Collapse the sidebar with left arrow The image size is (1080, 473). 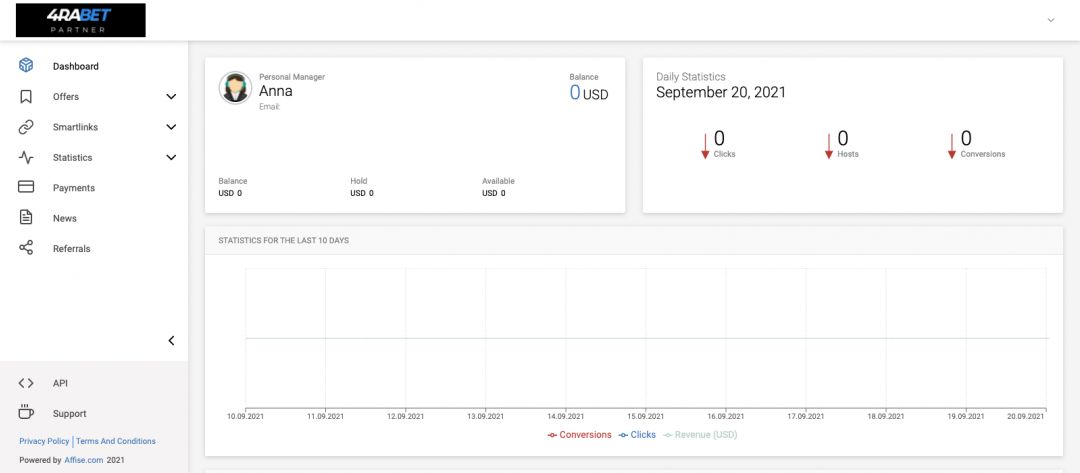(x=171, y=341)
